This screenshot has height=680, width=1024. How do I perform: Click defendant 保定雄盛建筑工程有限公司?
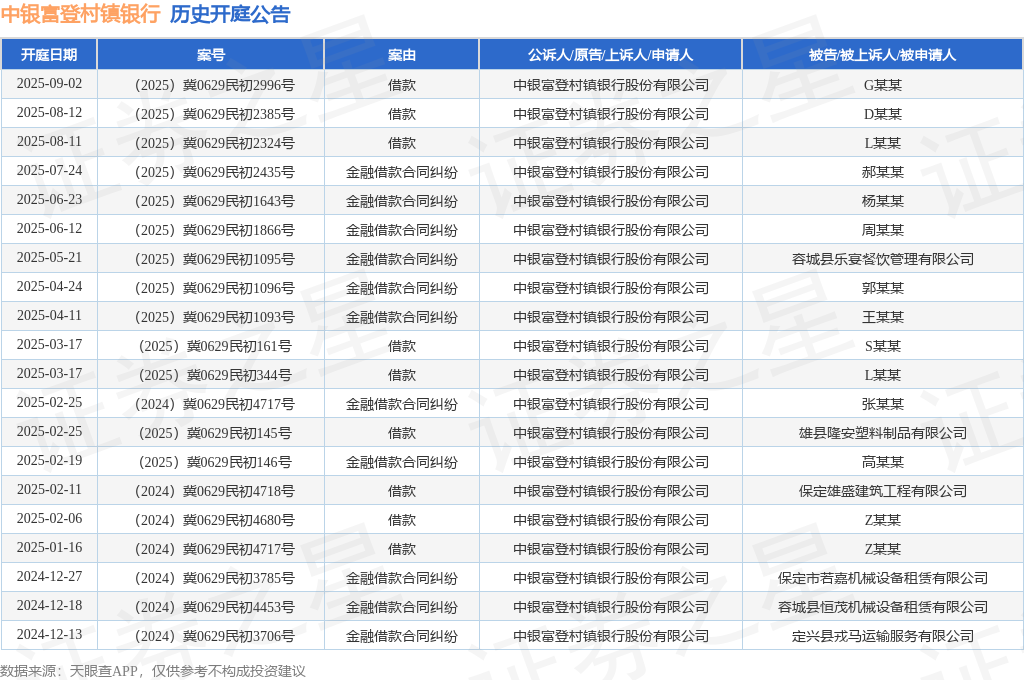tap(882, 491)
